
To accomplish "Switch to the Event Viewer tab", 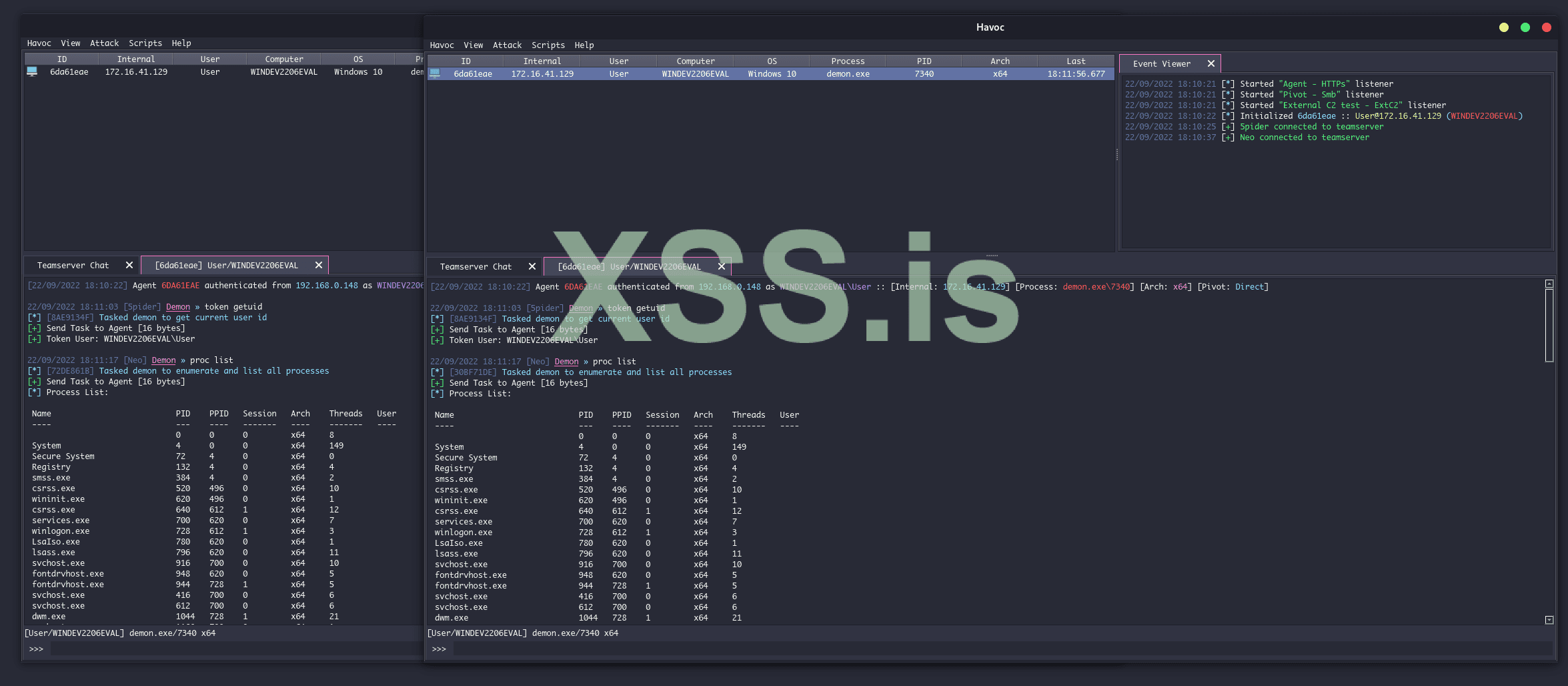I will 1161,64.
